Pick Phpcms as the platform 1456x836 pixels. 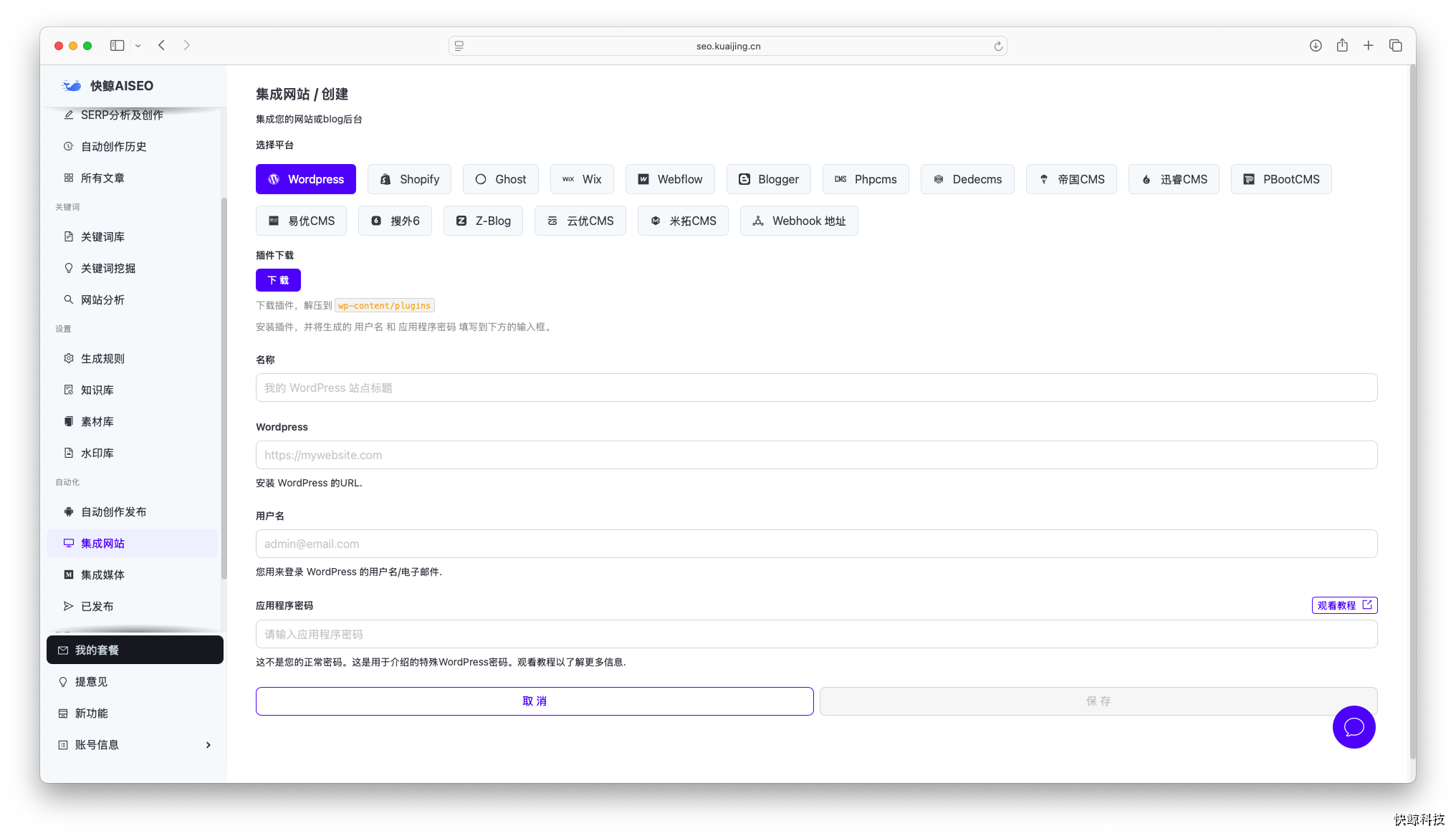coord(866,179)
